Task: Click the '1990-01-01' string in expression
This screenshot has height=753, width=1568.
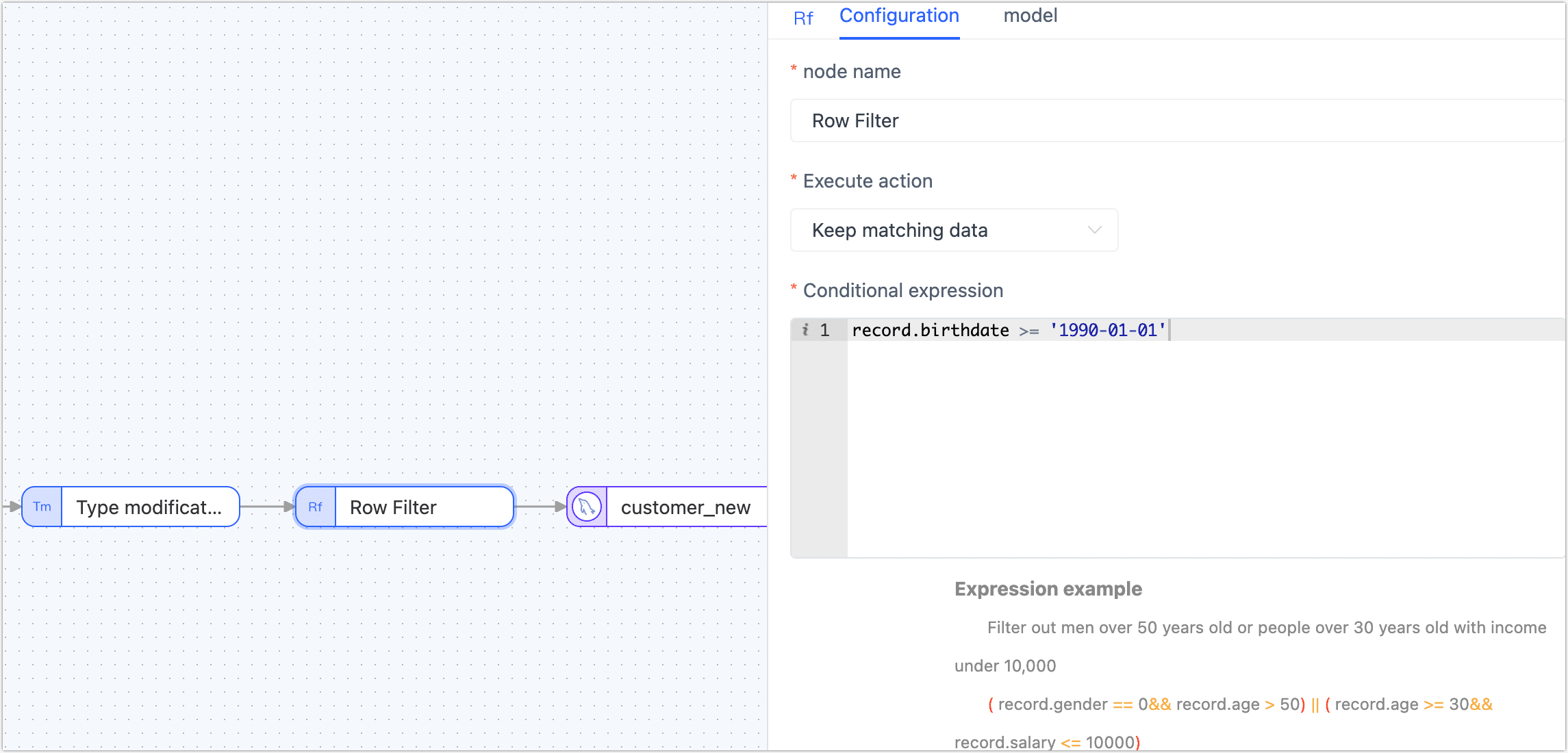Action: tap(1107, 330)
